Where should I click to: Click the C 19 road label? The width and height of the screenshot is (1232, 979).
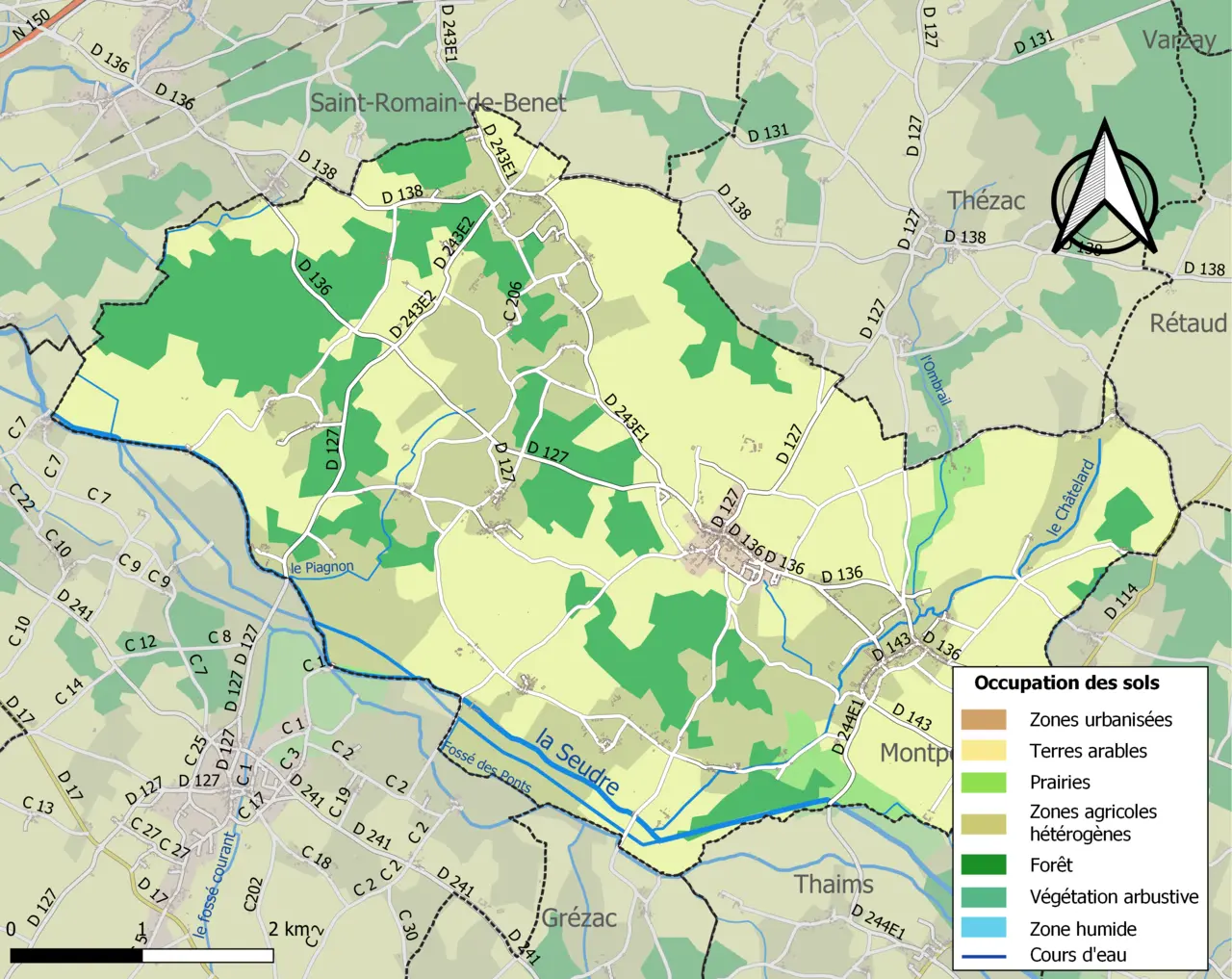[x=340, y=802]
